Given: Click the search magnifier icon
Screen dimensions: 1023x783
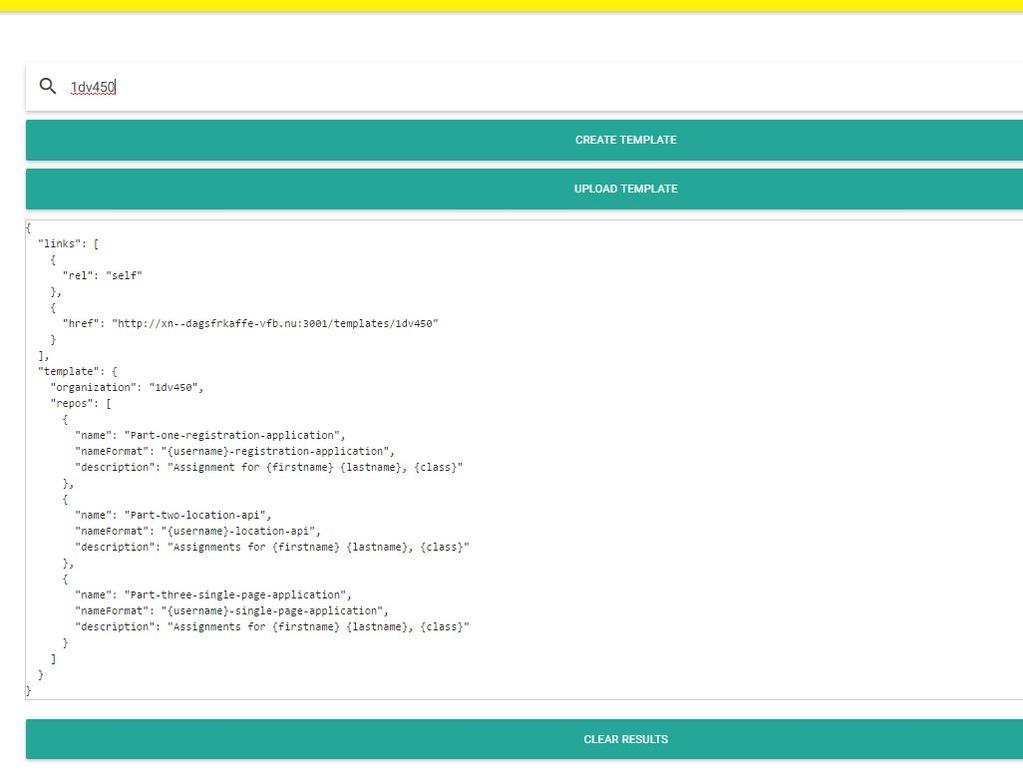Looking at the screenshot, I should (x=48, y=86).
